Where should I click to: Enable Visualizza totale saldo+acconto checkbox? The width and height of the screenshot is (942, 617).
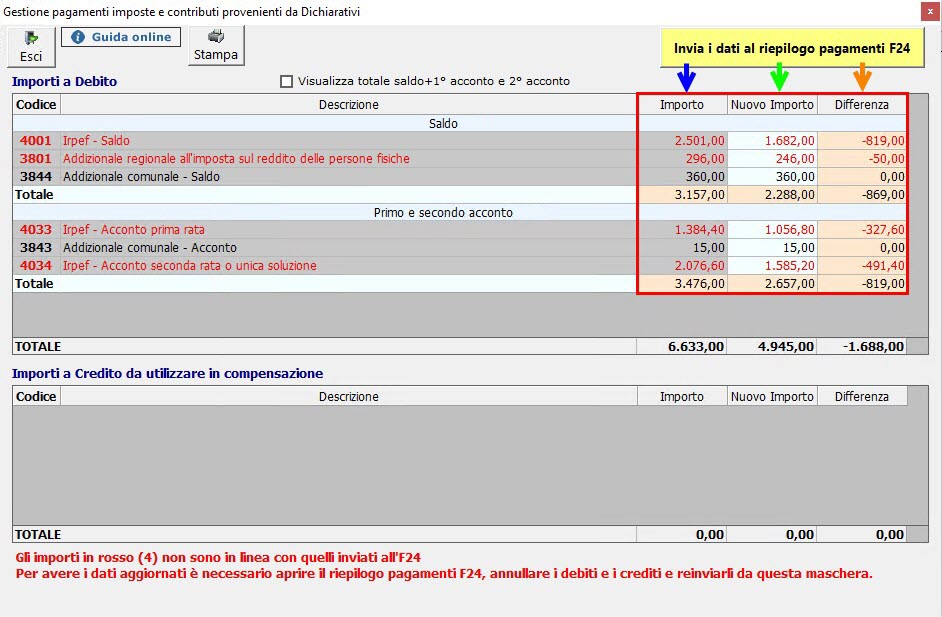(x=288, y=81)
